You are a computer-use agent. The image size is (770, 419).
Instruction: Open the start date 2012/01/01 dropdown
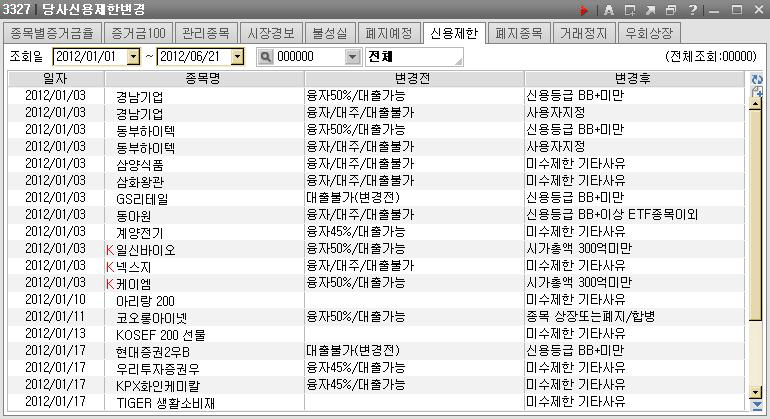click(133, 57)
